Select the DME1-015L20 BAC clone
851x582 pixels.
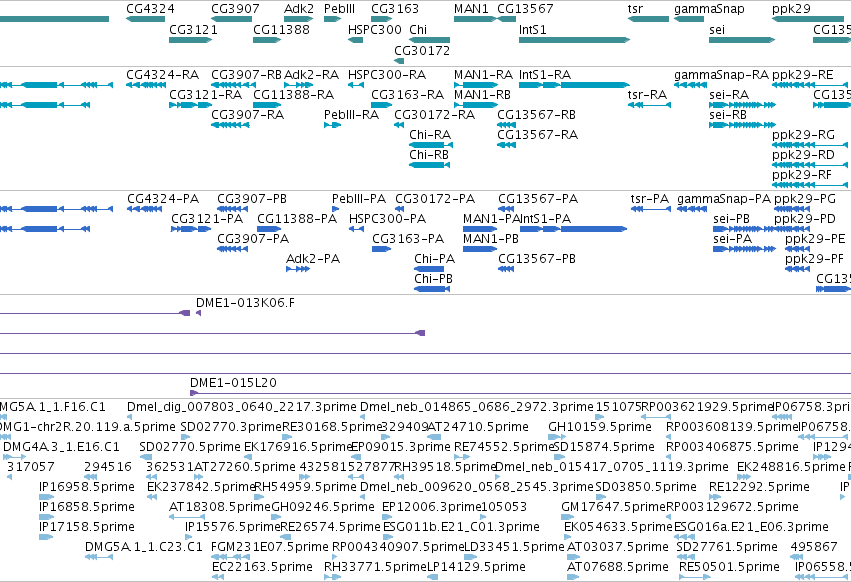(x=520, y=393)
